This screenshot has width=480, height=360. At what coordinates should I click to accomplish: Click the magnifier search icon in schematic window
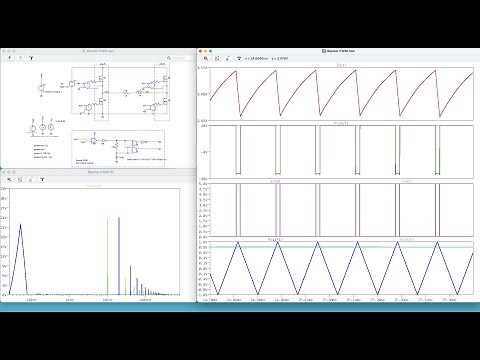169,58
